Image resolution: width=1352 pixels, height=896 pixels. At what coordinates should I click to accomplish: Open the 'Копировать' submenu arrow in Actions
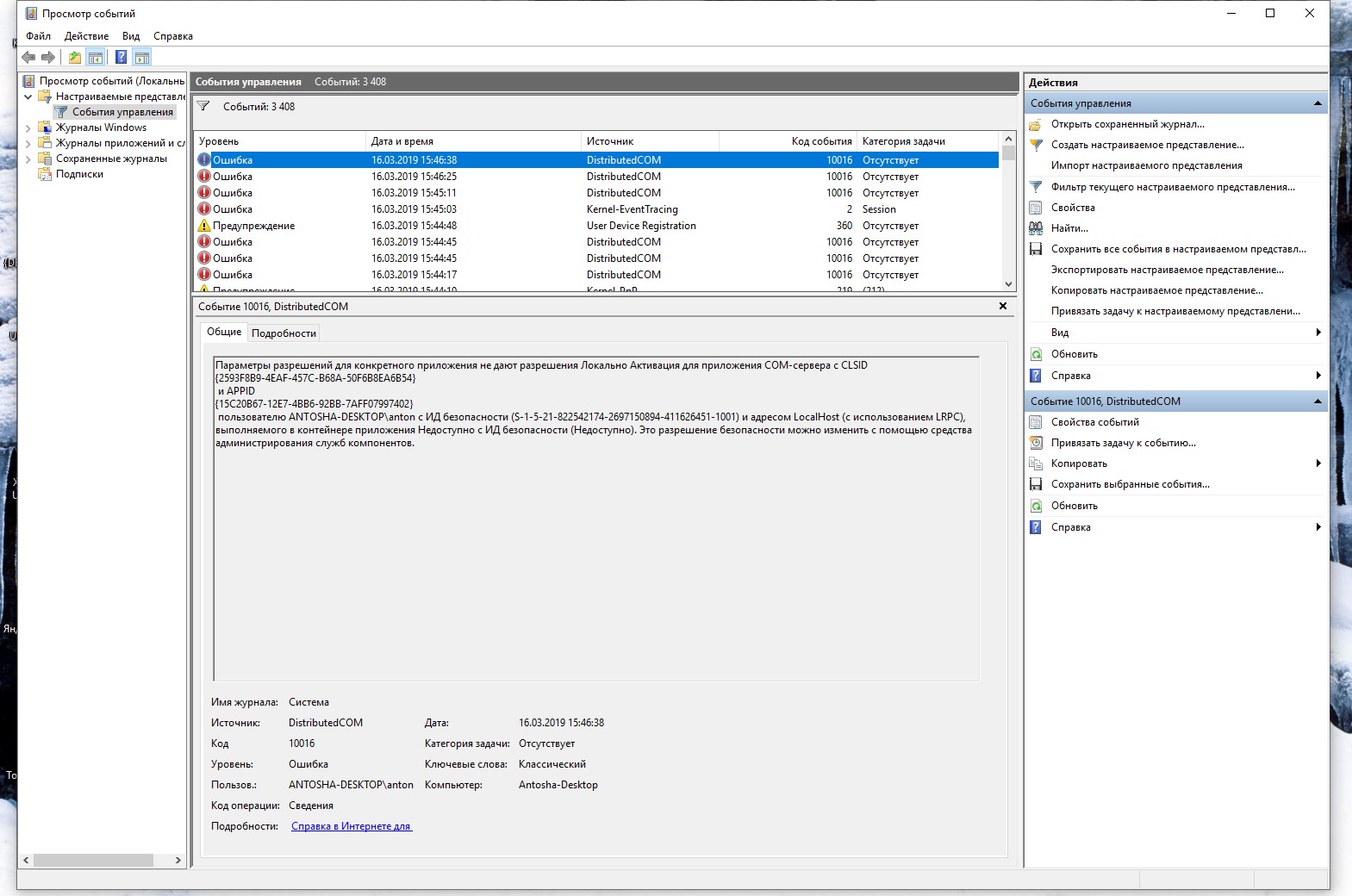coord(1318,464)
